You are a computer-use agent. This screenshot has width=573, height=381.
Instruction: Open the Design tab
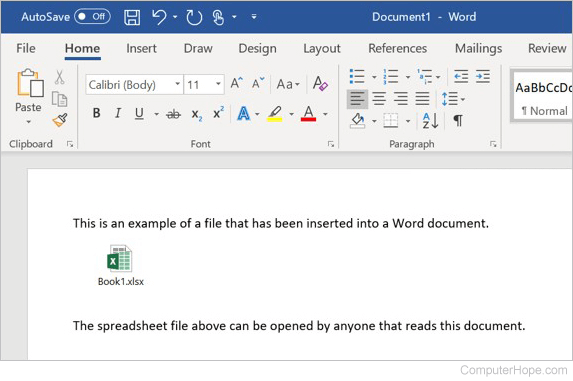pos(257,48)
